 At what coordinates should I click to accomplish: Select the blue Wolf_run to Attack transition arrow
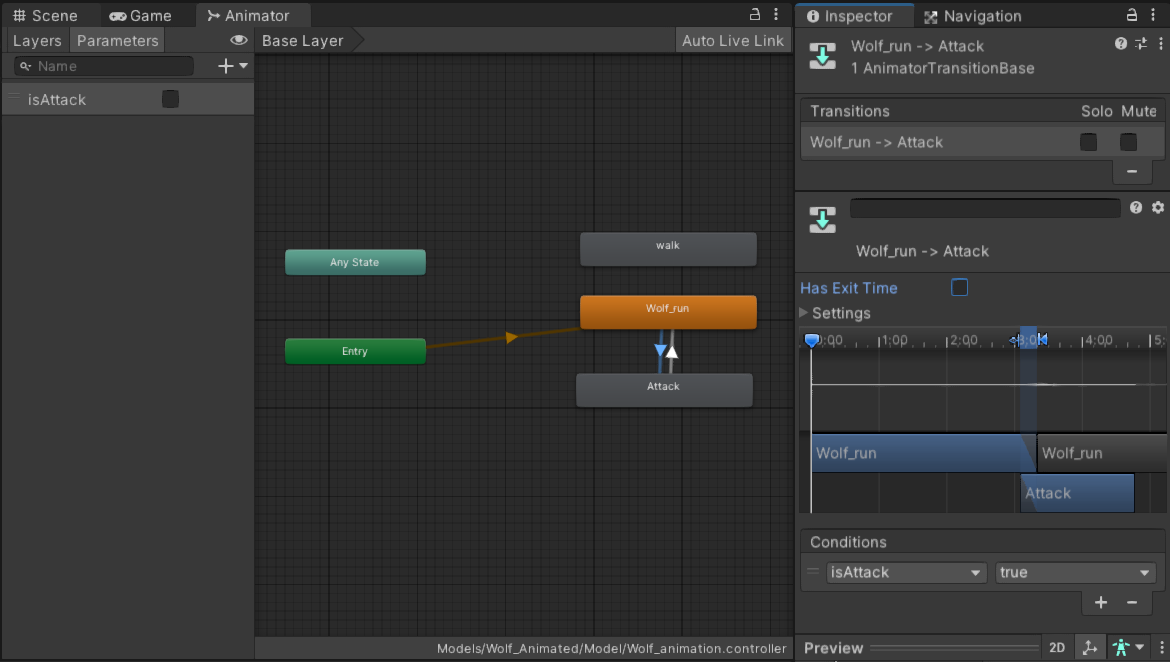tap(660, 351)
